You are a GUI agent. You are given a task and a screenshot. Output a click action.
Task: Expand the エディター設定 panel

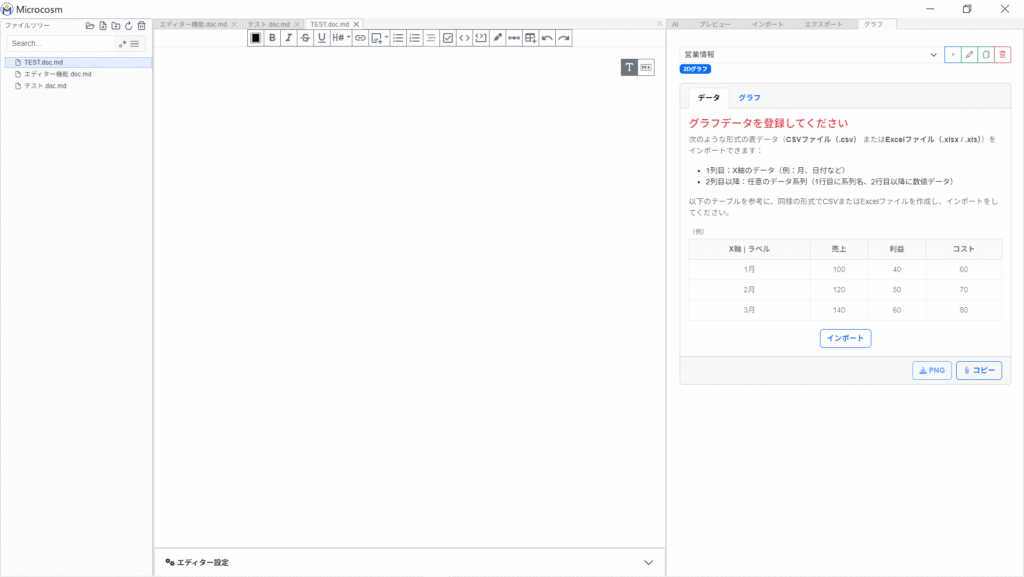(x=648, y=562)
